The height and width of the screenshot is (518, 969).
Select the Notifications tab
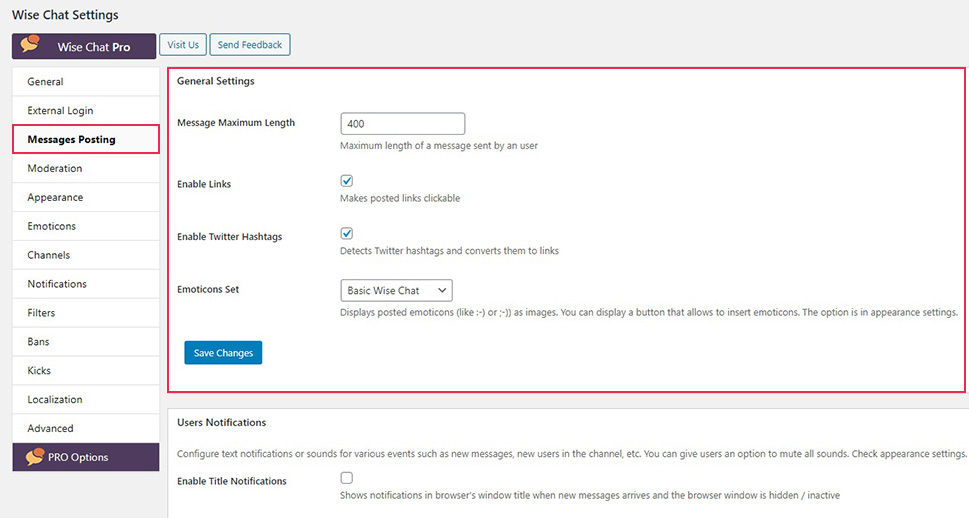point(86,284)
